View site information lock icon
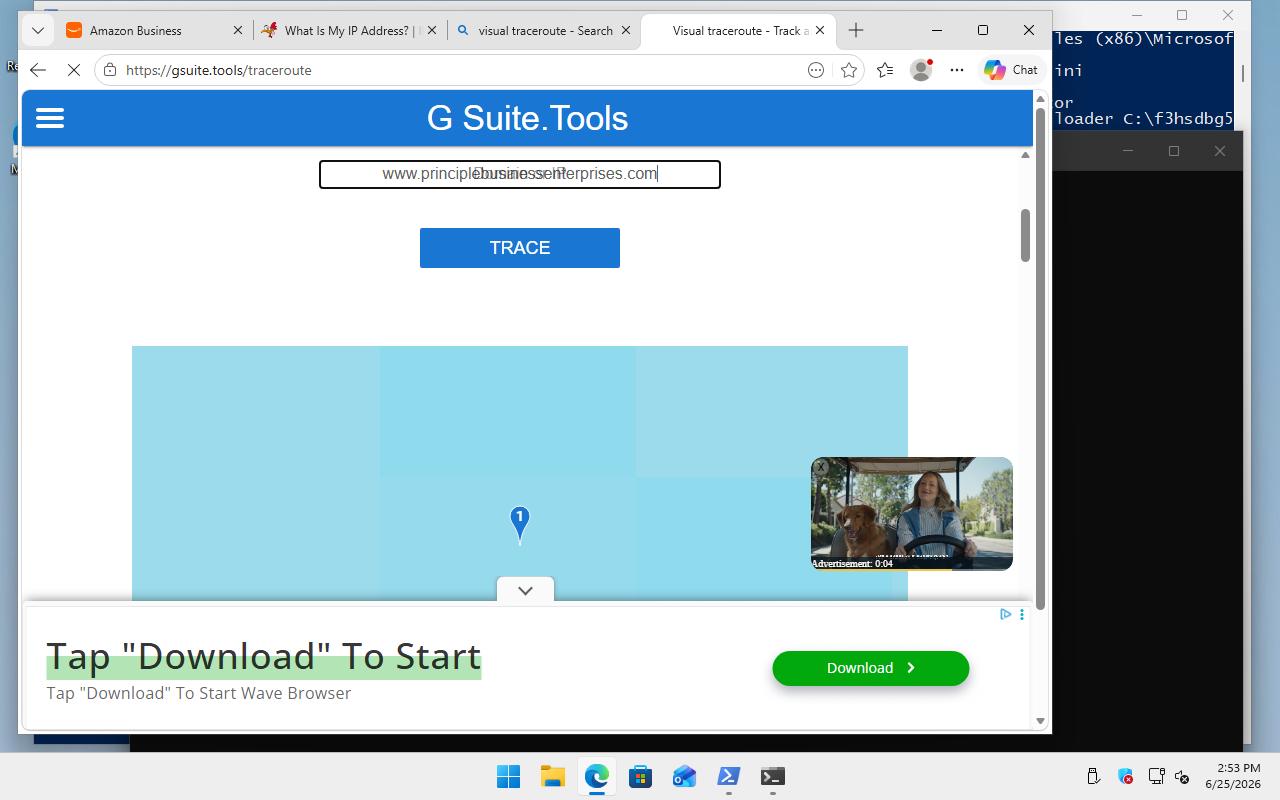The image size is (1280, 800). coord(110,70)
